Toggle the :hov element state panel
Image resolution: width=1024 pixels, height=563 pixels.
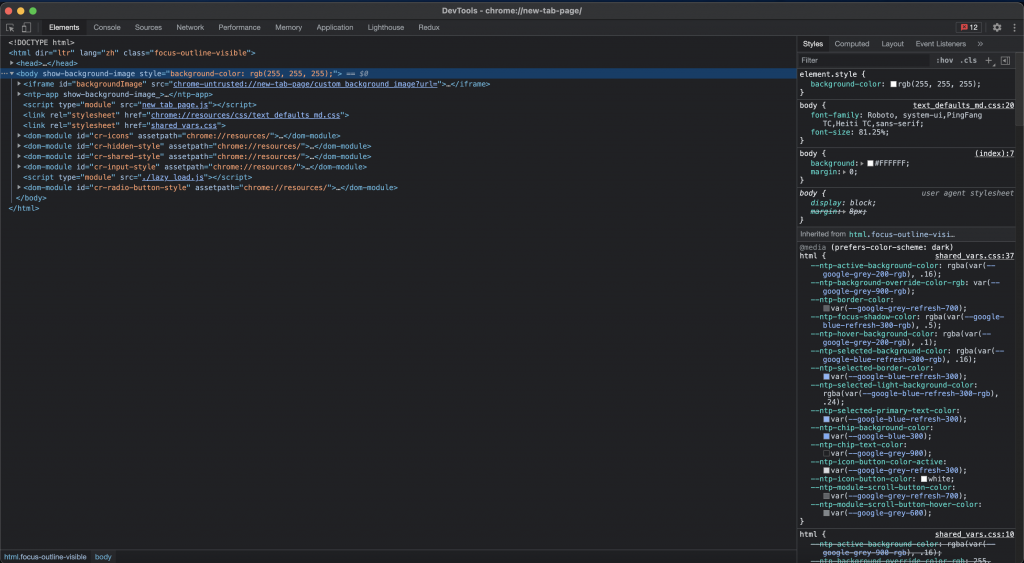(944, 60)
